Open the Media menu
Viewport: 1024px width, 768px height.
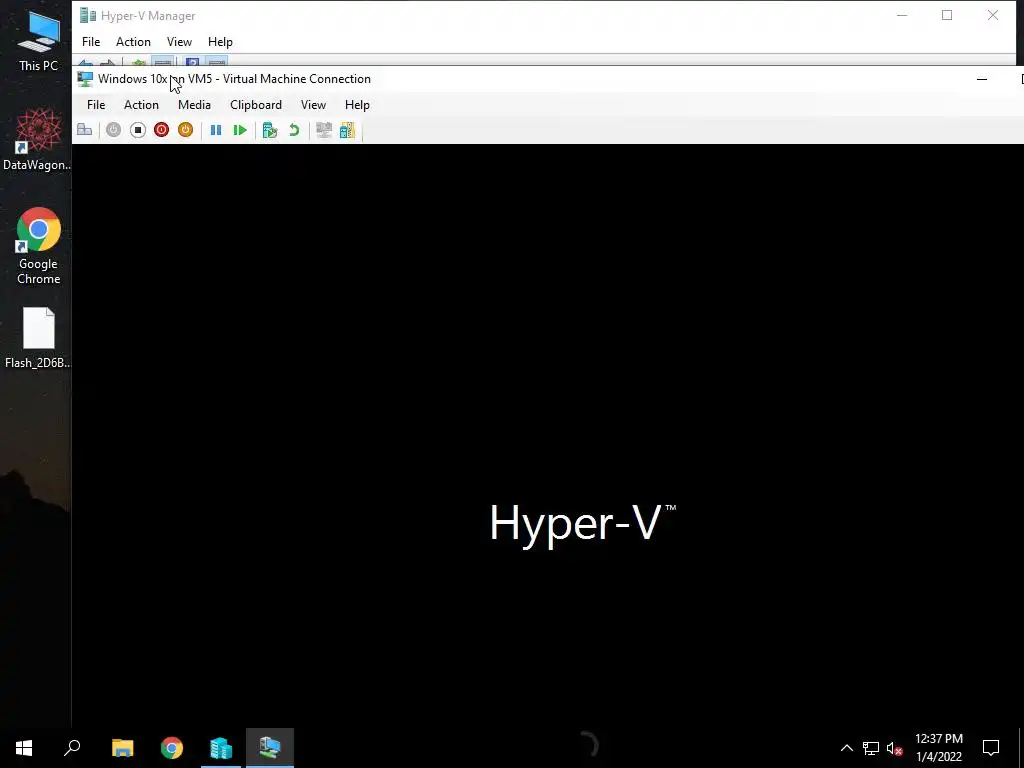click(x=195, y=104)
